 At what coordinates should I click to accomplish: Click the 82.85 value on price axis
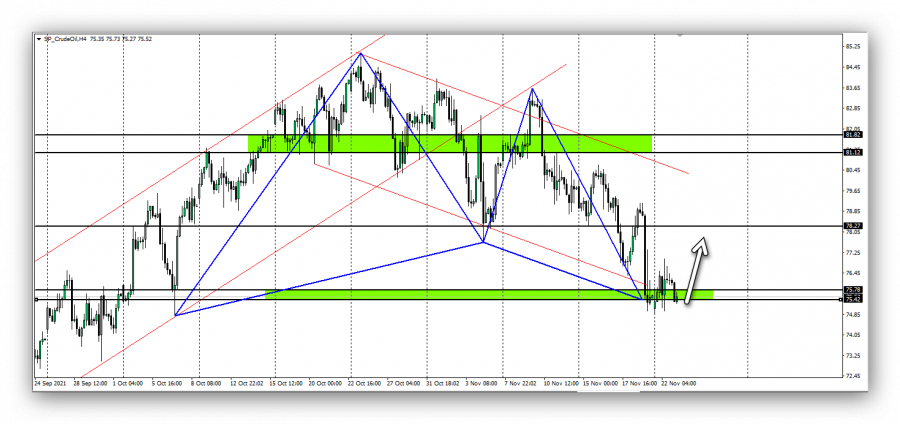(x=852, y=108)
